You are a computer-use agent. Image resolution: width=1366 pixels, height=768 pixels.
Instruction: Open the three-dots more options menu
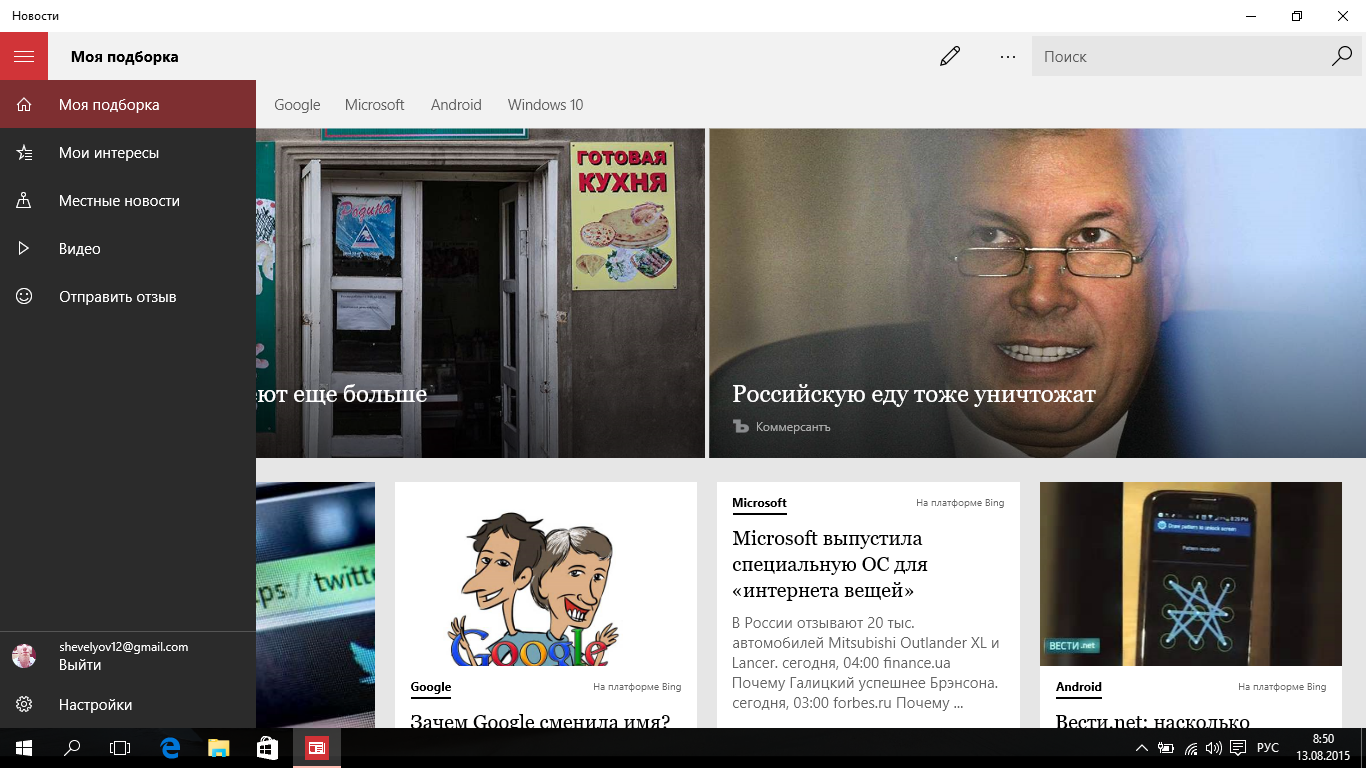1008,56
